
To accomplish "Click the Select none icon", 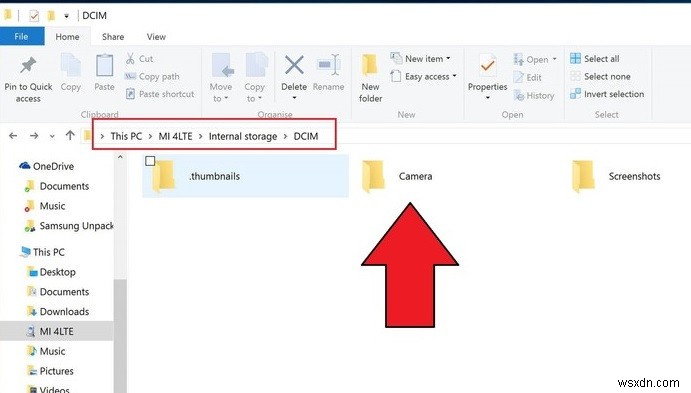I will [575, 76].
